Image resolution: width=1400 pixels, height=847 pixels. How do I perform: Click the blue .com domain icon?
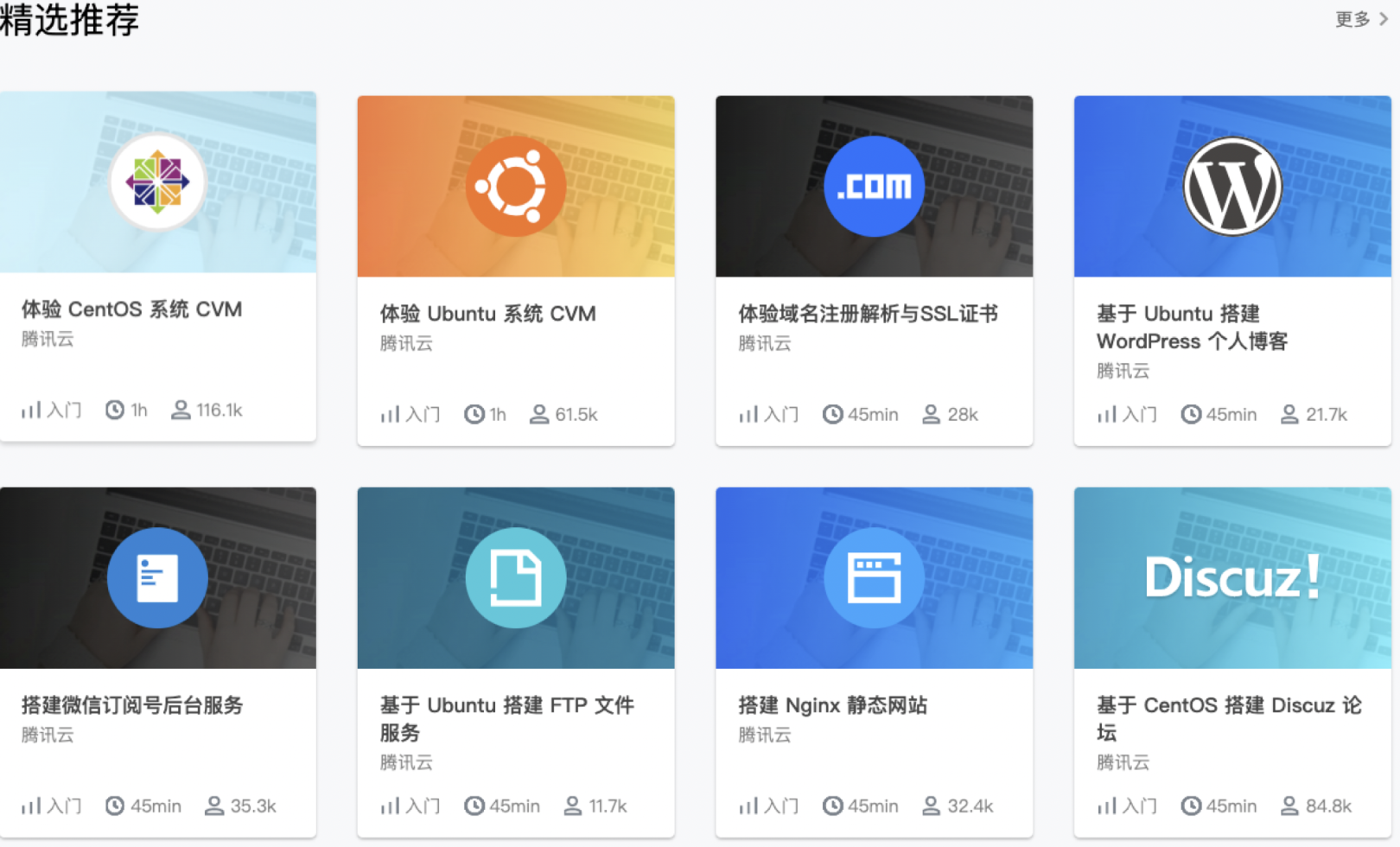point(874,187)
